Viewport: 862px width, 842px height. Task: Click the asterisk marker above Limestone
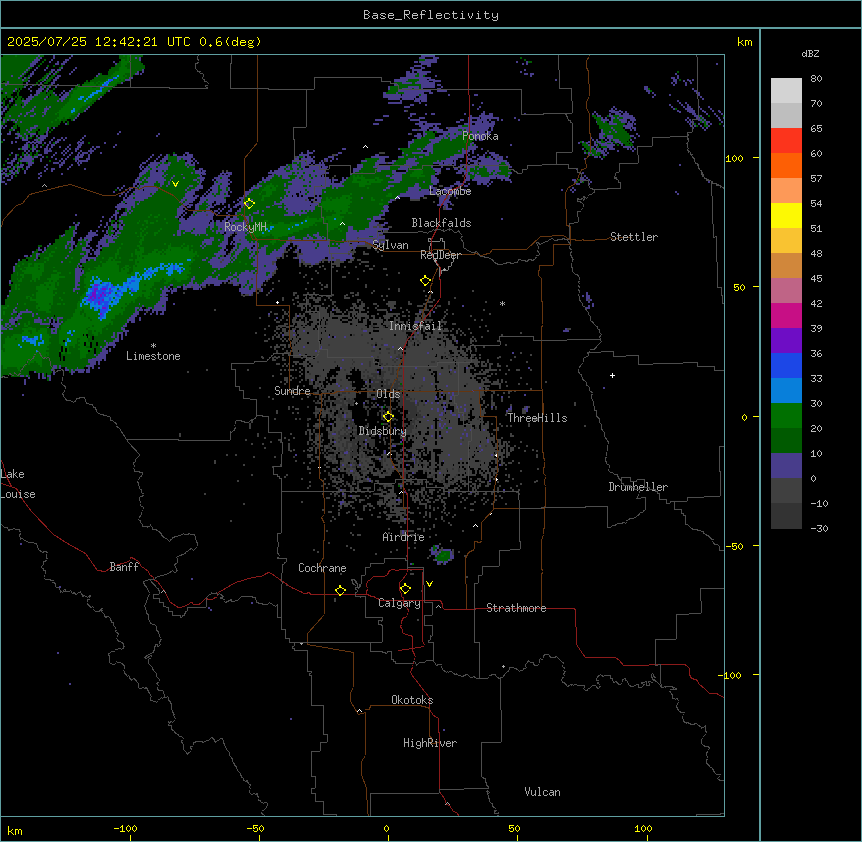(153, 346)
